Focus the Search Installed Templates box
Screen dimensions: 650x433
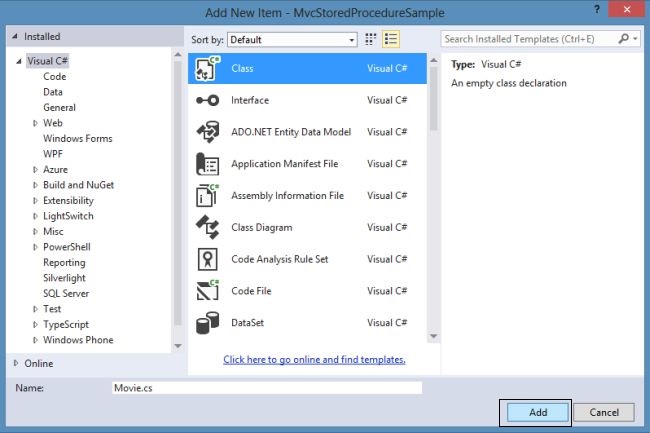tap(530, 39)
